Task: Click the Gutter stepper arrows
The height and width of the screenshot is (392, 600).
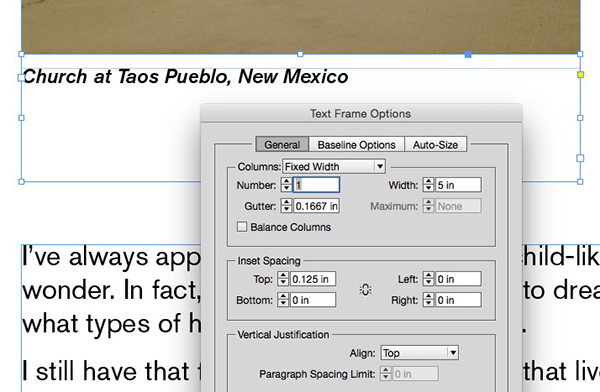Action: tap(286, 206)
